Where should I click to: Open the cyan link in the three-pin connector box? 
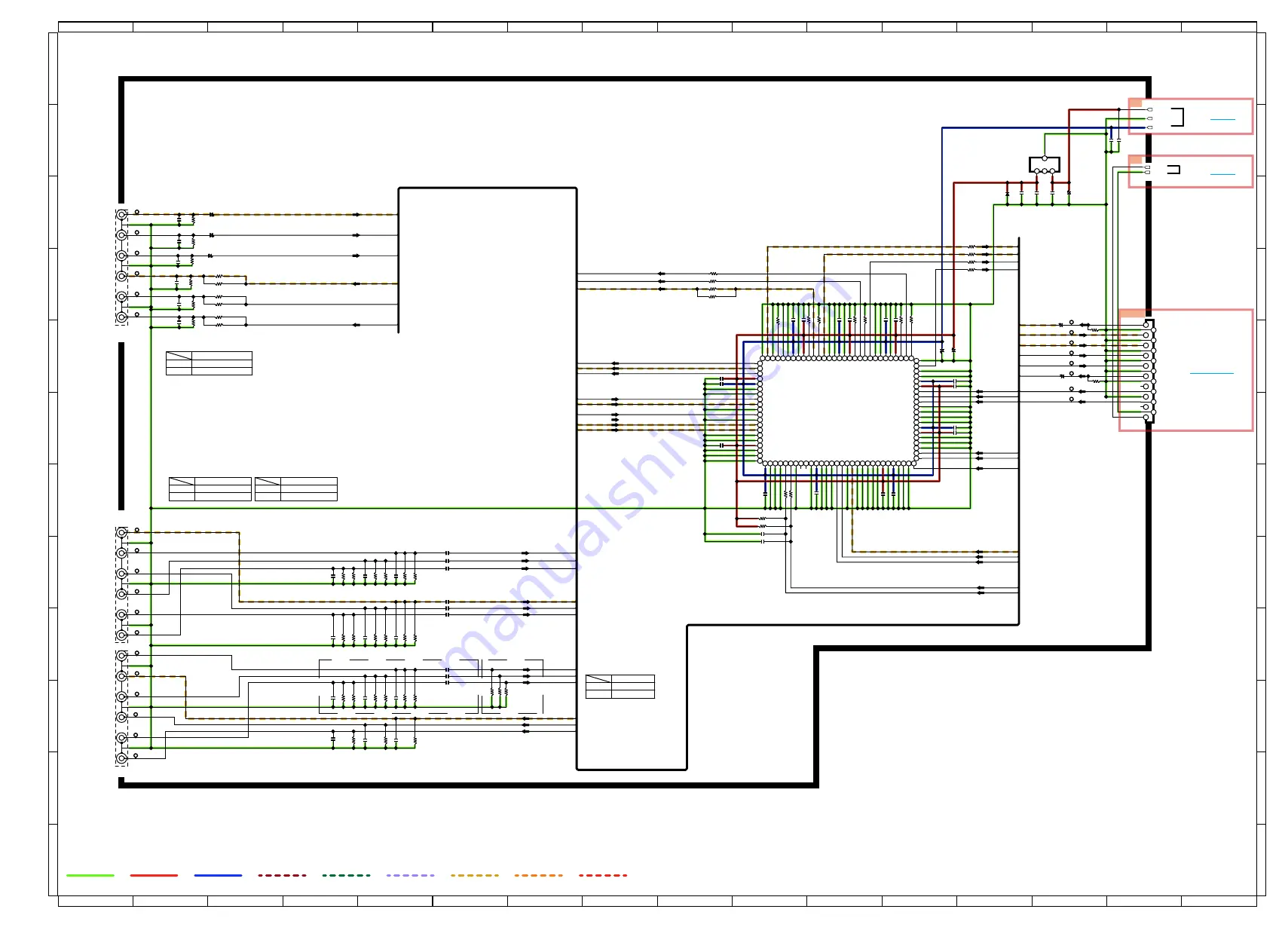1222,119
